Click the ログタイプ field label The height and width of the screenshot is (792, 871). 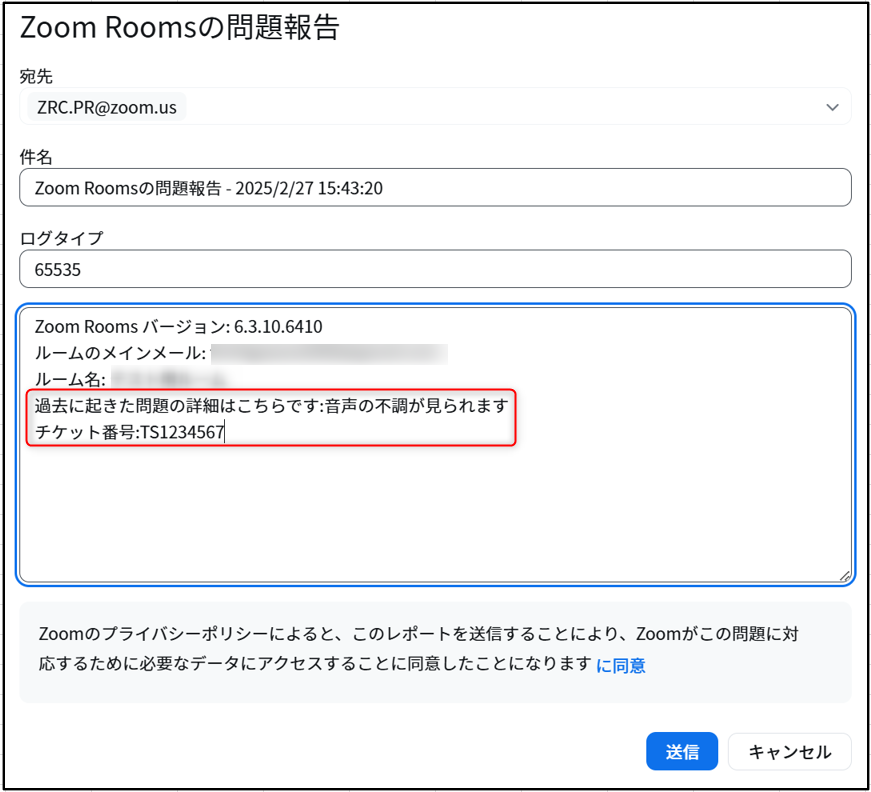point(62,238)
